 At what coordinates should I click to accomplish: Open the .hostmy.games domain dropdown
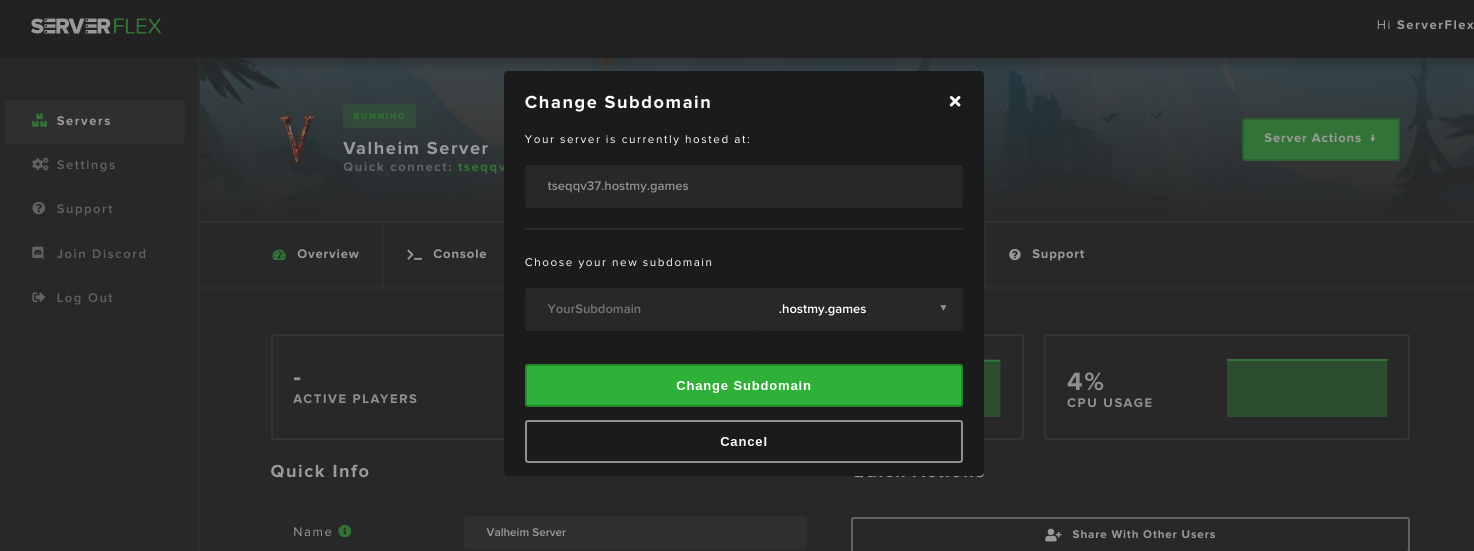tap(860, 309)
